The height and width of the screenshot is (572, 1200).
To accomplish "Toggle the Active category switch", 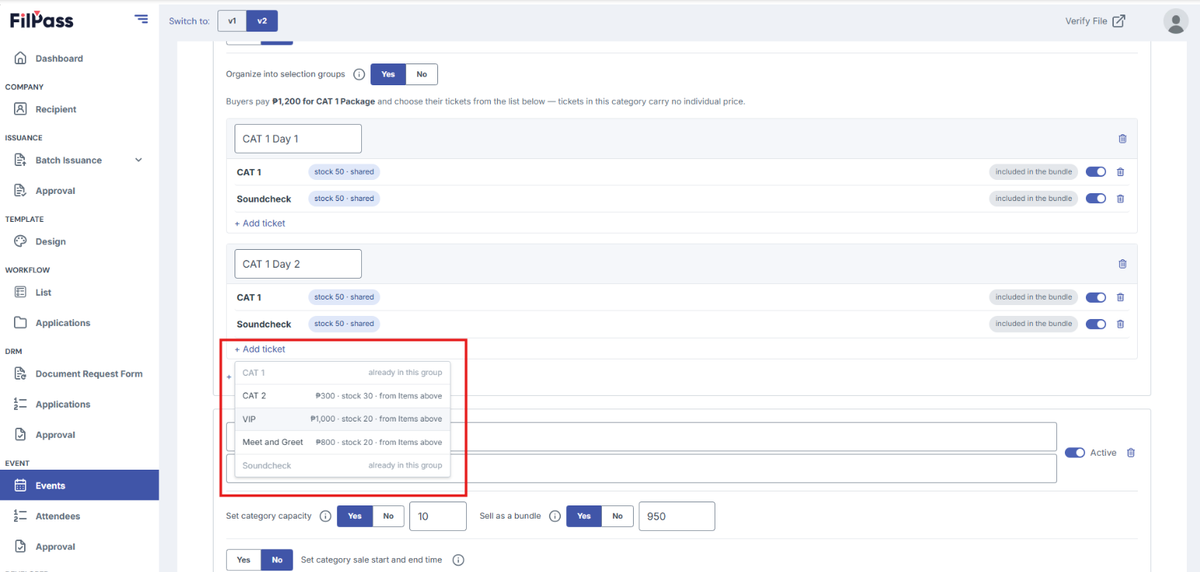I will pyautogui.click(x=1075, y=453).
